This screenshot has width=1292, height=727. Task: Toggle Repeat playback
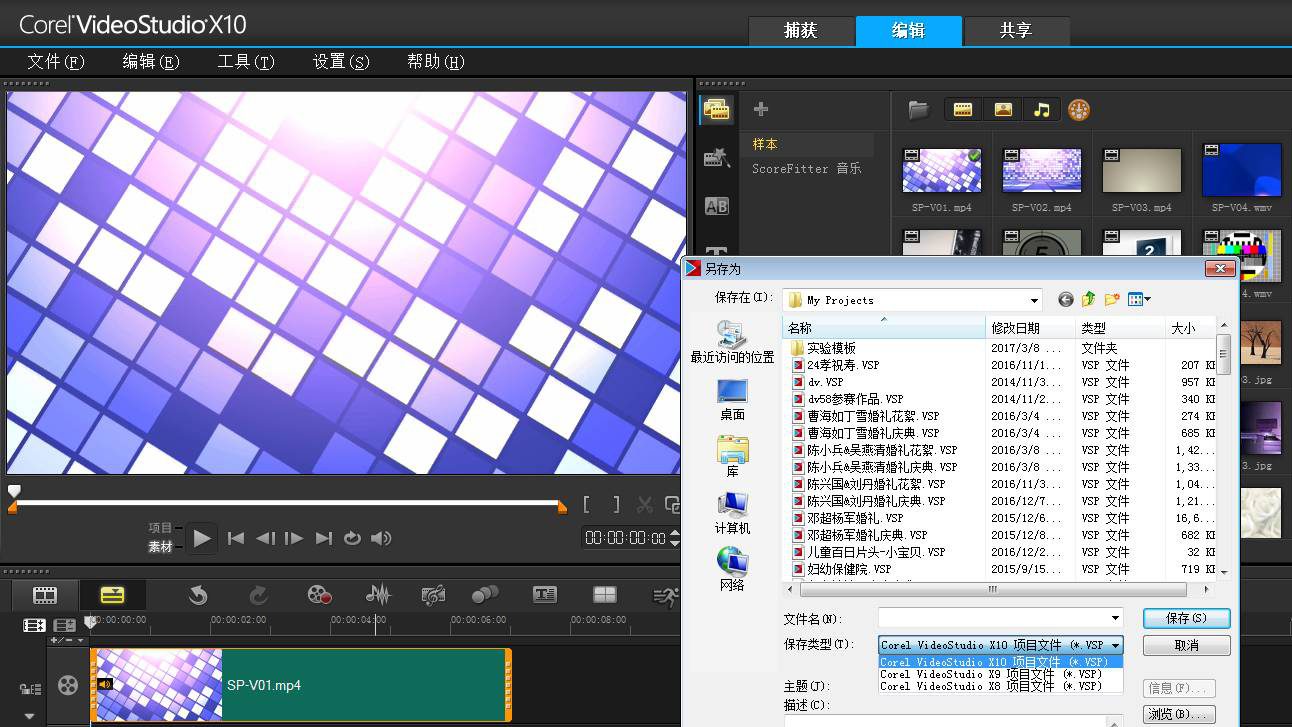tap(352, 538)
